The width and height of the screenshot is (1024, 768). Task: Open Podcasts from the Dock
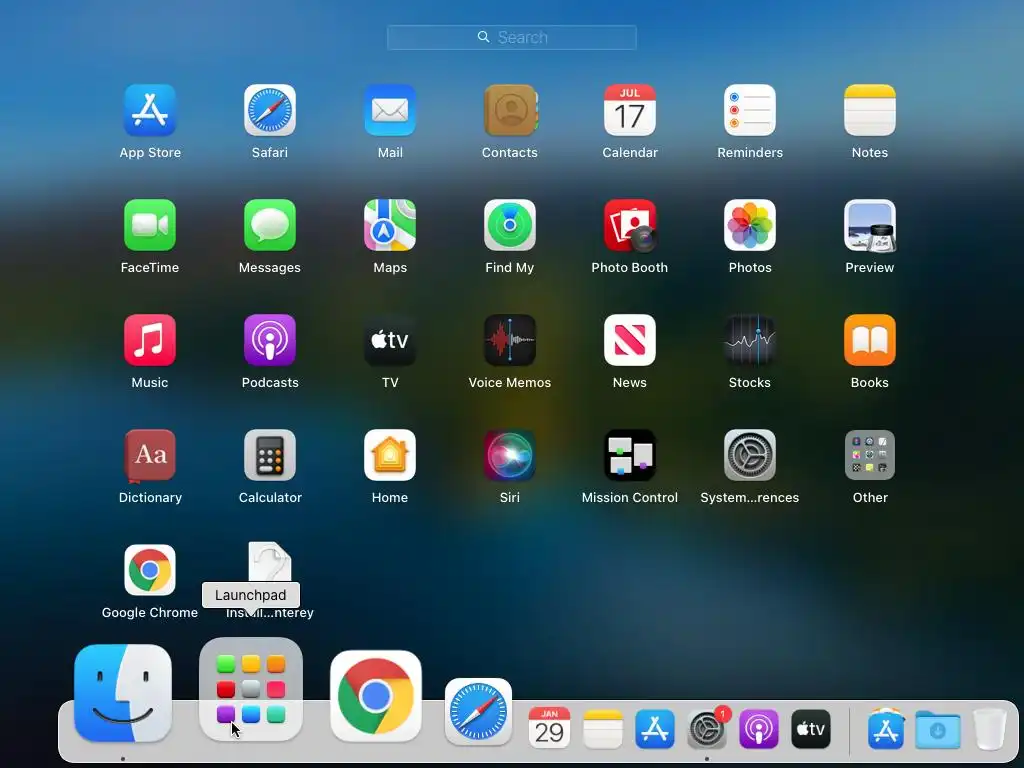759,729
